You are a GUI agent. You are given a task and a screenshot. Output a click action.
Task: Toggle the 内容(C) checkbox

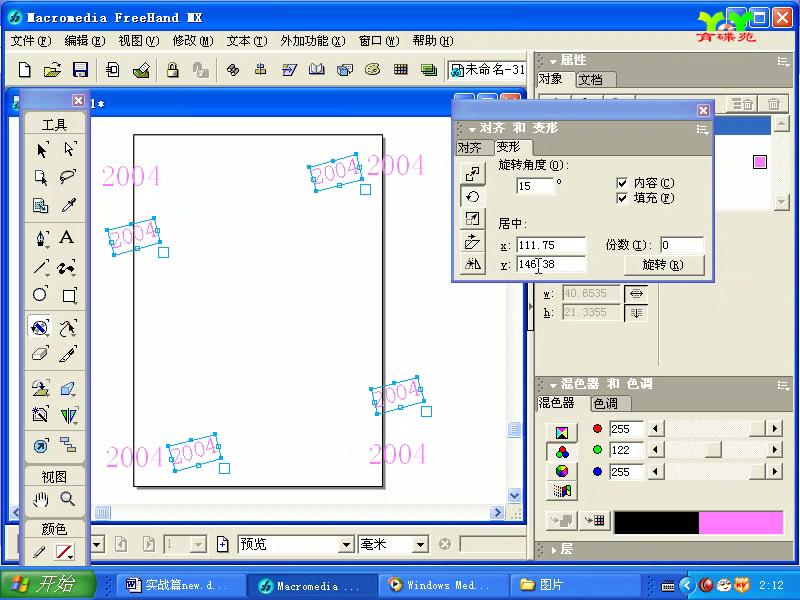(x=622, y=183)
